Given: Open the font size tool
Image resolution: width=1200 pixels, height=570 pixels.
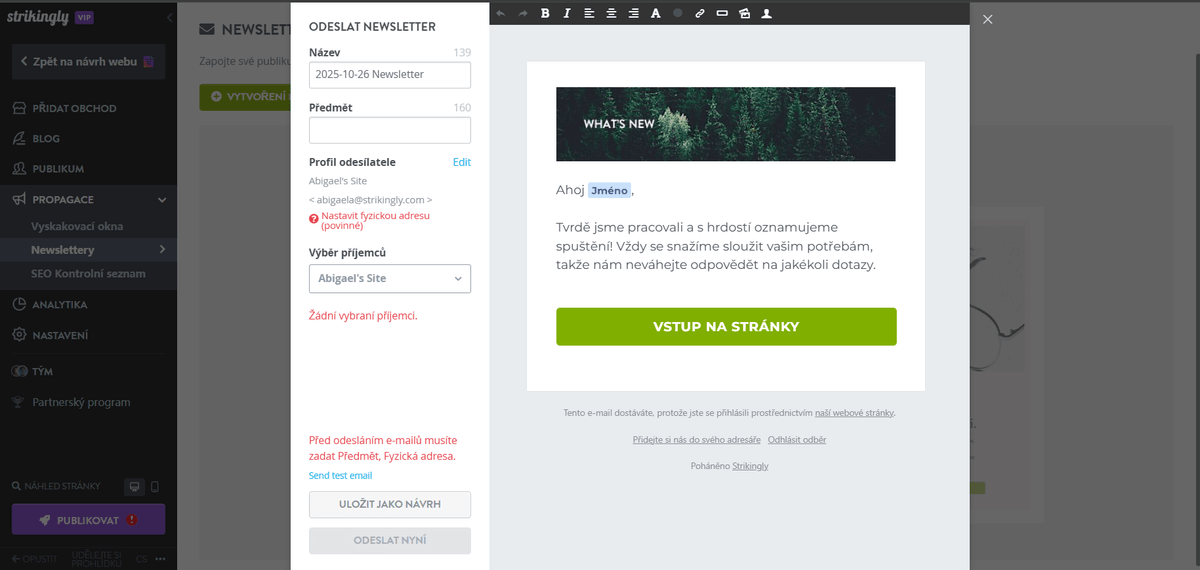Looking at the screenshot, I should click(x=656, y=13).
